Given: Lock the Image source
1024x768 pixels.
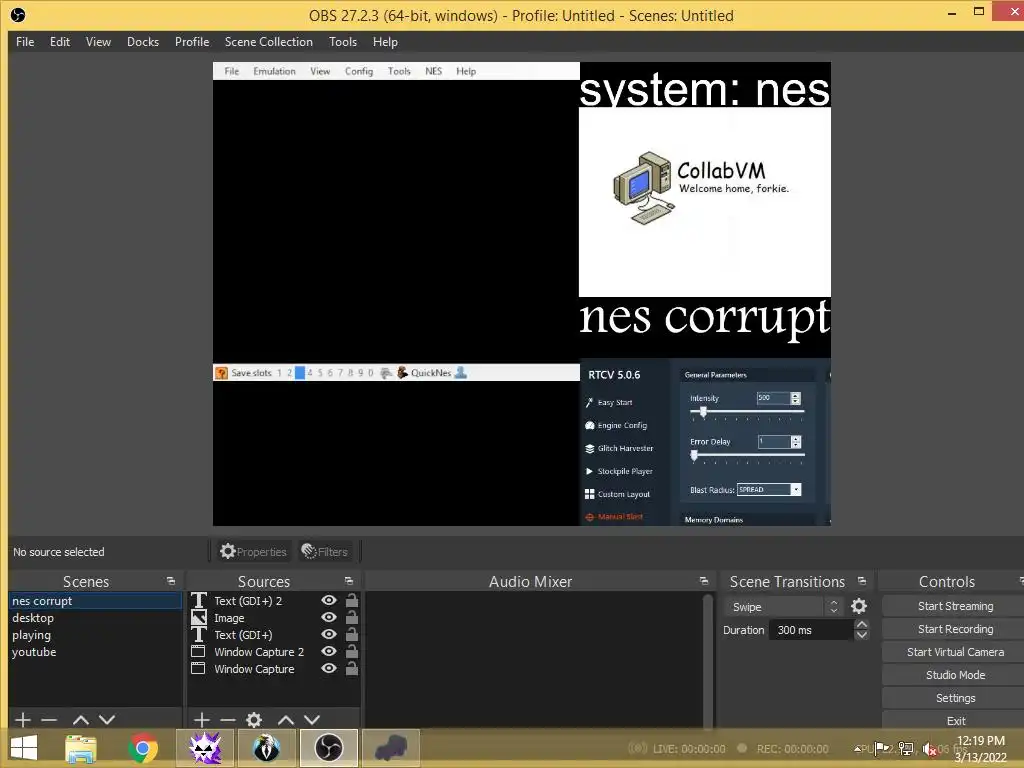Looking at the screenshot, I should 351,617.
